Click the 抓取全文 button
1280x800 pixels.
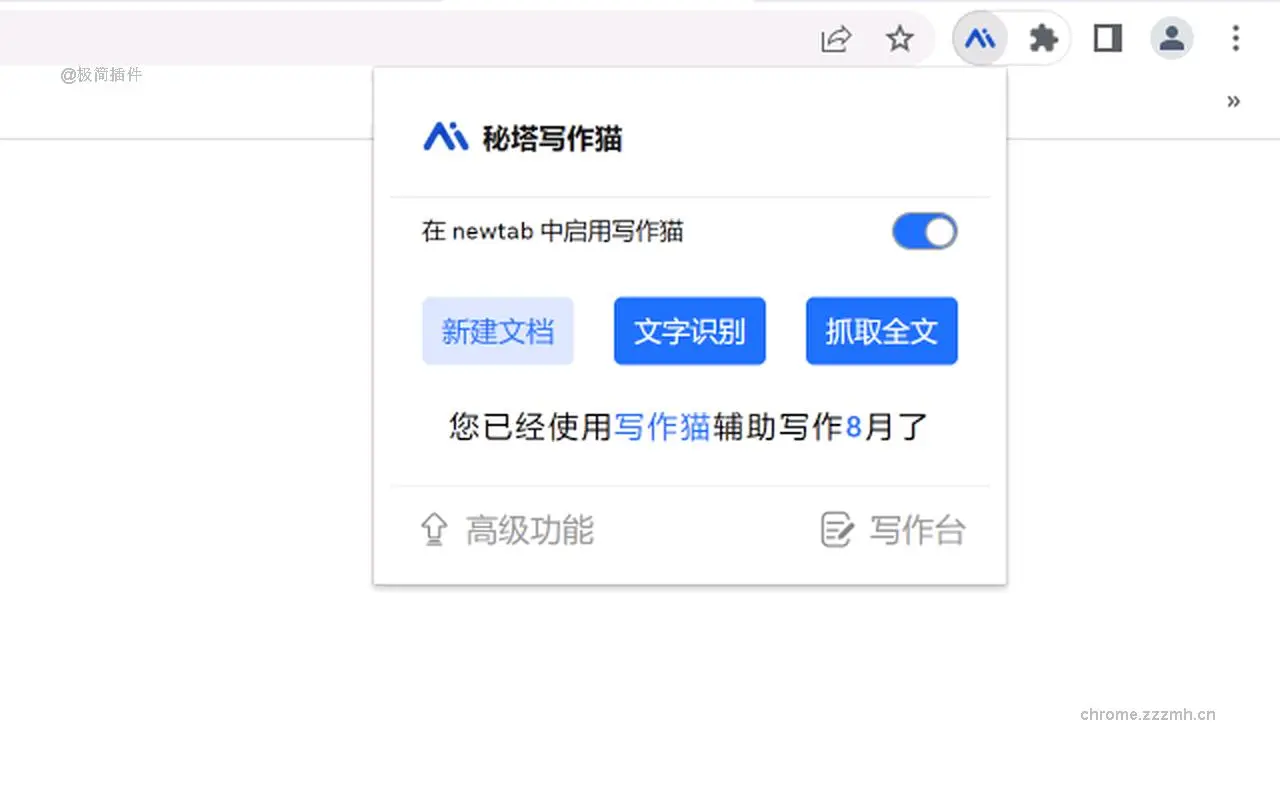[881, 331]
